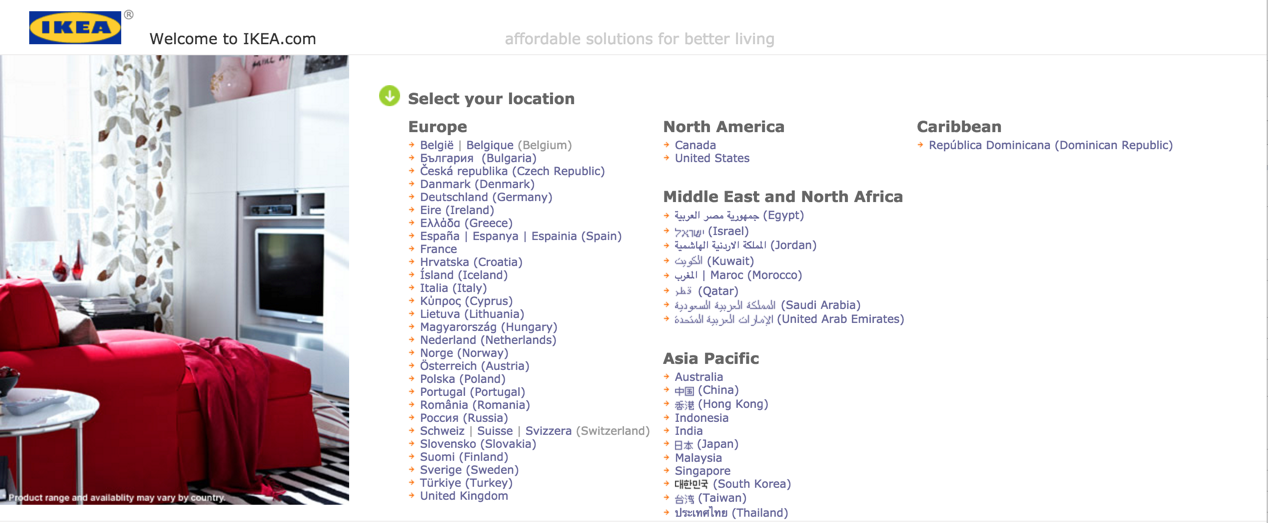Viewport: 1268px width, 523px height.
Task: Choose Polska (Poland)
Action: coord(463,379)
